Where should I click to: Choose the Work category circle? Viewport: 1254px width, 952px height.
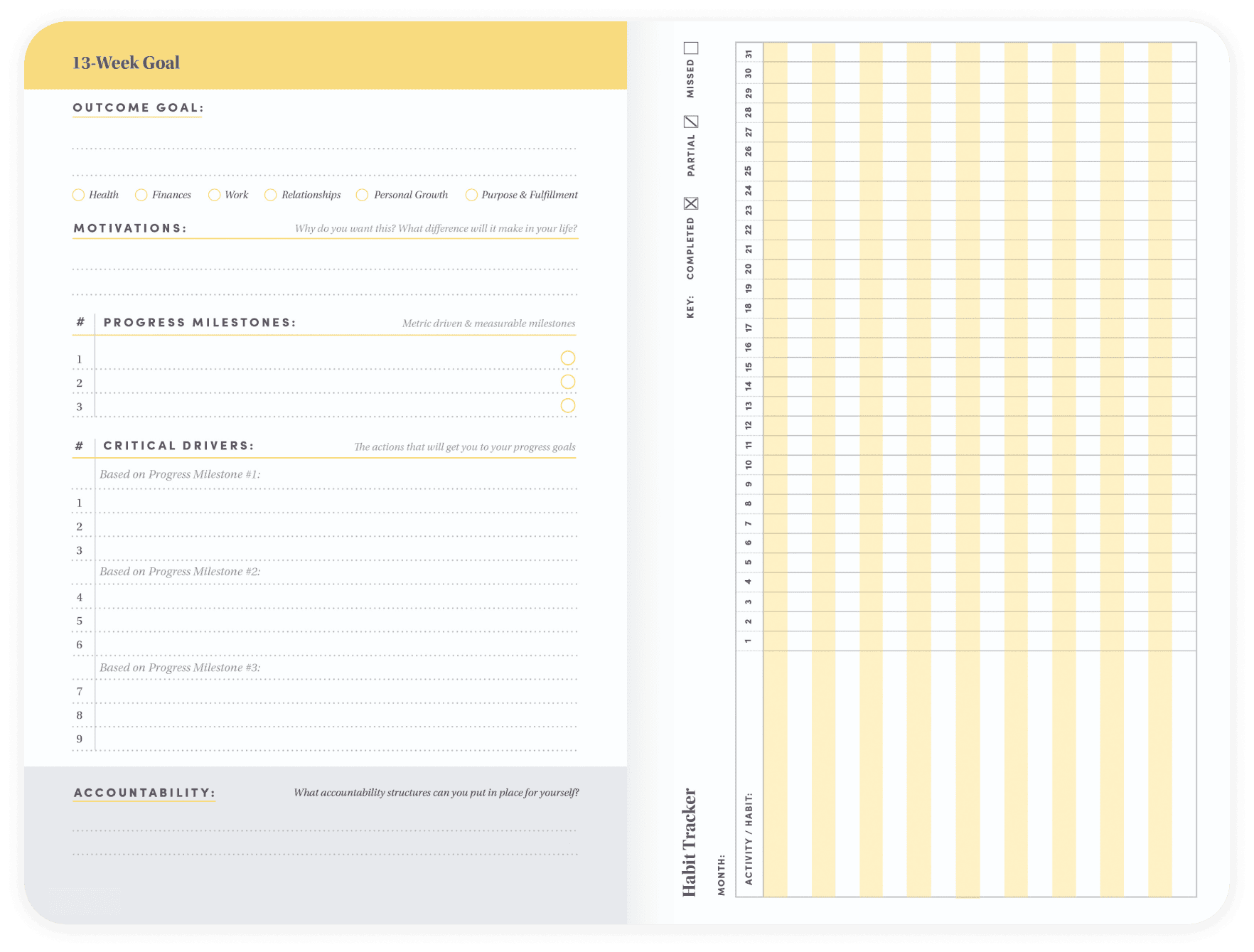pyautogui.click(x=214, y=195)
